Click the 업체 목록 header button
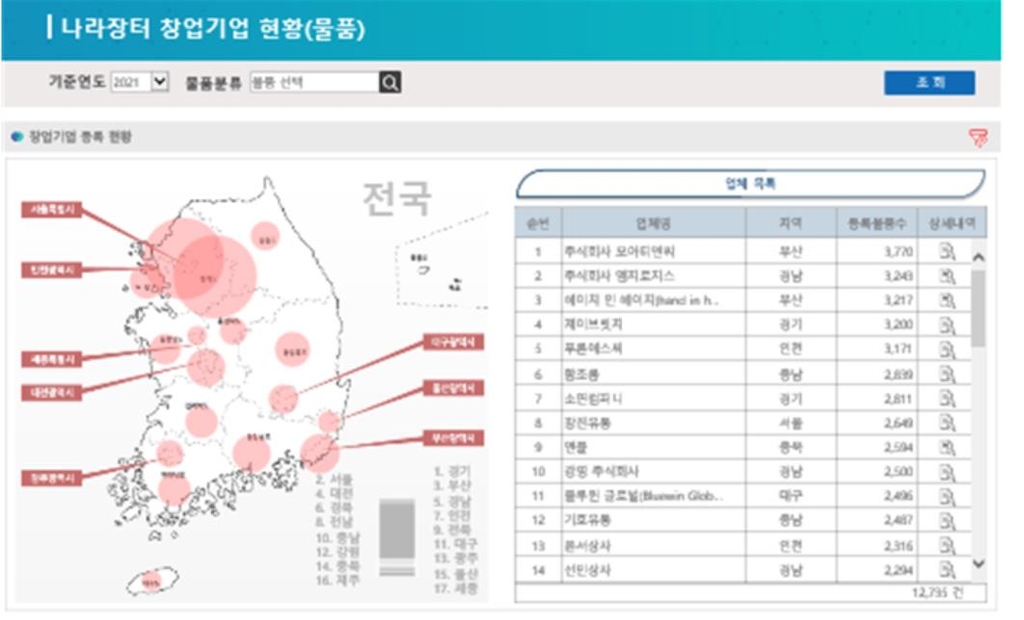1024x620 pixels. pos(750,184)
